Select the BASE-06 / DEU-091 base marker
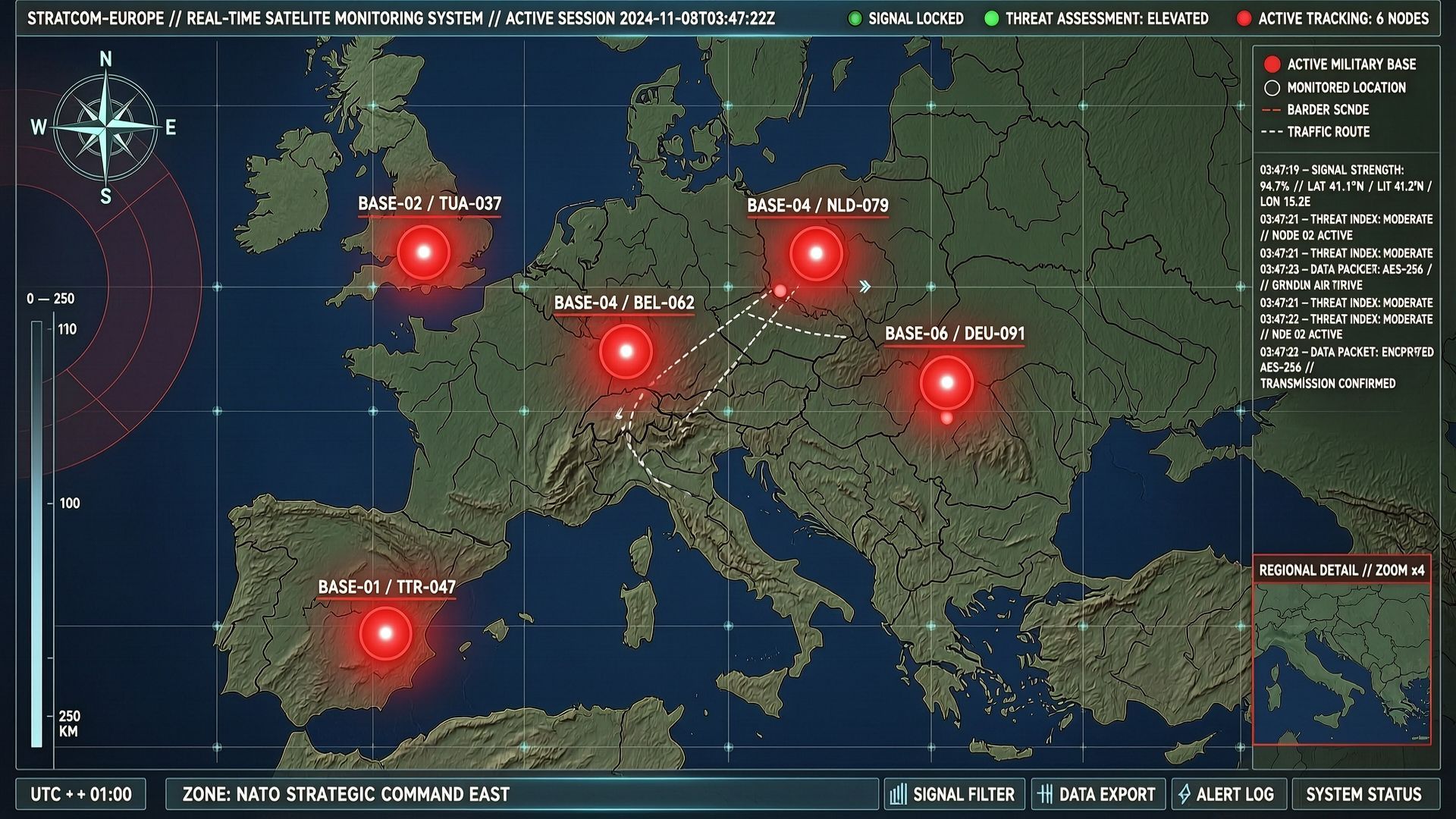Screen dimensions: 1456x819 point(946,383)
